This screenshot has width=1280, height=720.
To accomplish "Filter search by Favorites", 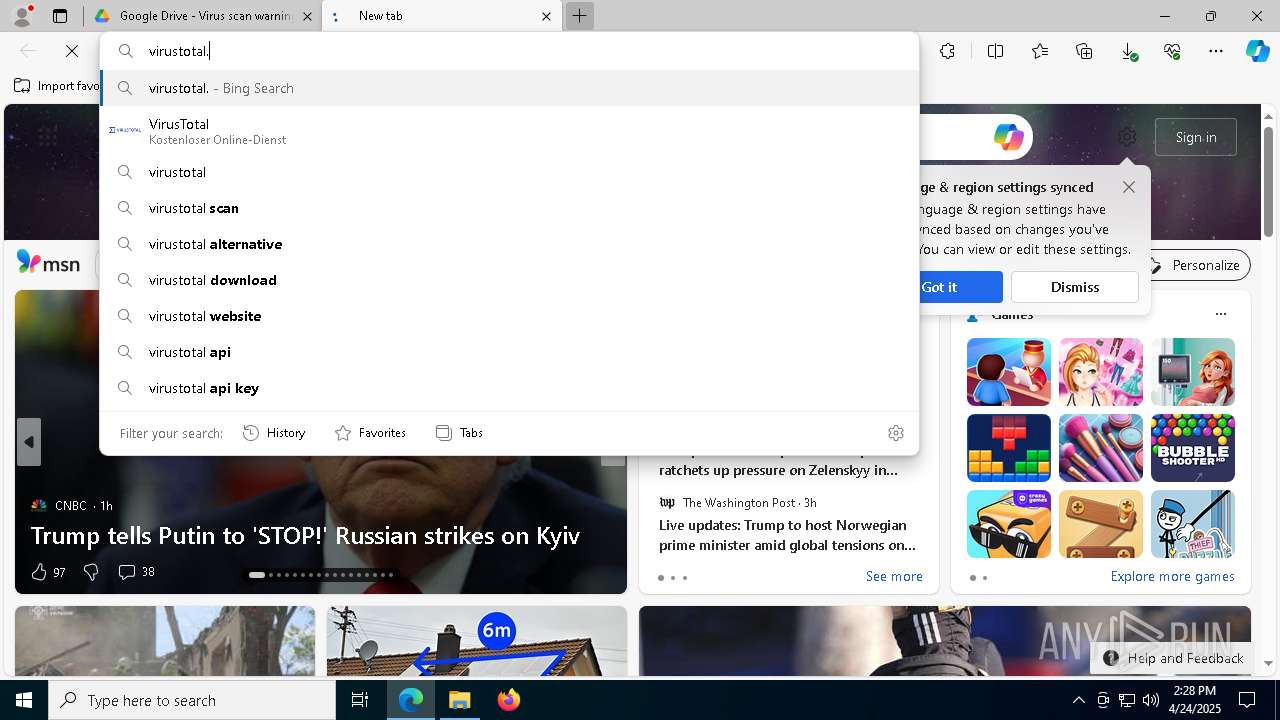I will [370, 433].
